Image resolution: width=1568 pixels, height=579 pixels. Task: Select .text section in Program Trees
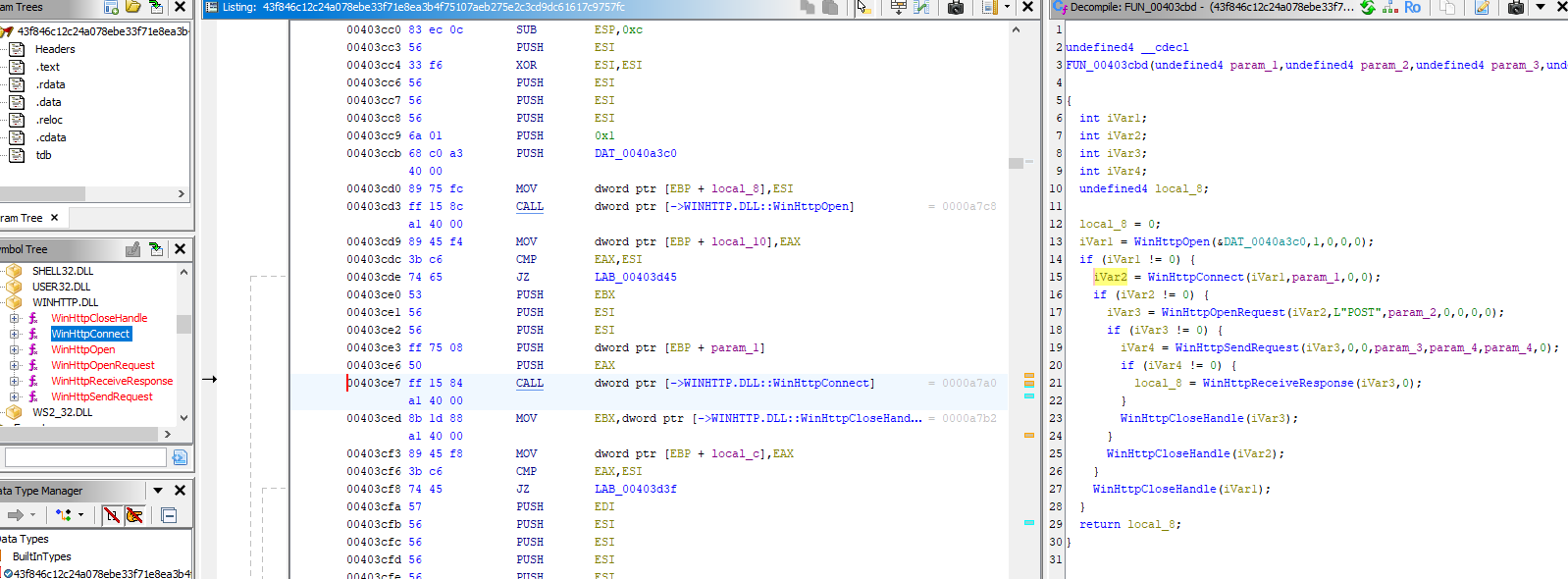[x=48, y=67]
